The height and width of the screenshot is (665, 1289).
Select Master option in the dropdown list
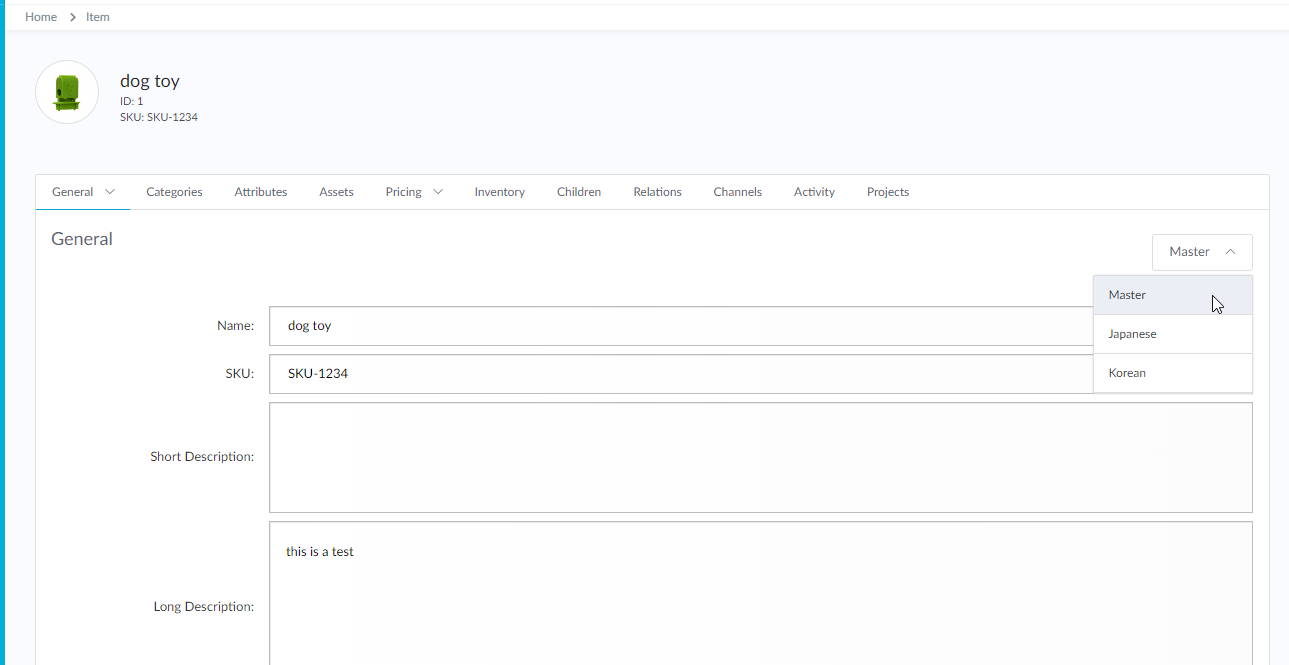(1127, 295)
